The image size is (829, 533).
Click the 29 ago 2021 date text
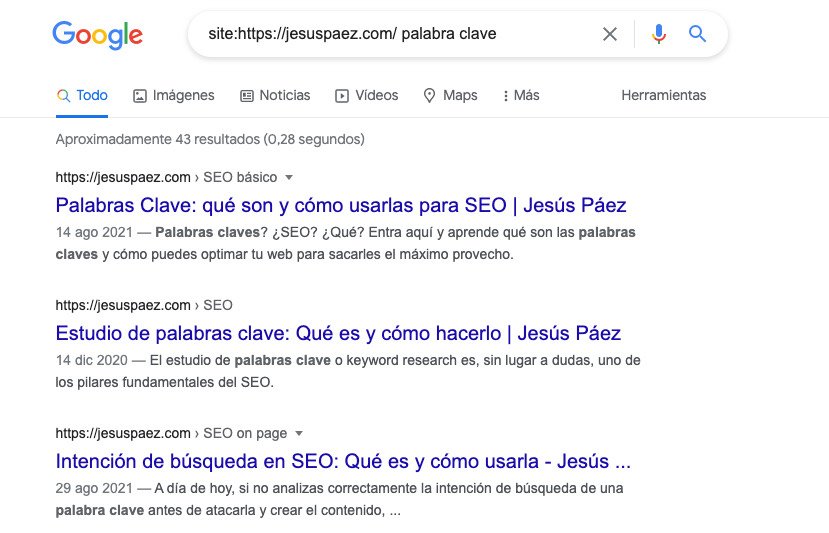coord(94,489)
